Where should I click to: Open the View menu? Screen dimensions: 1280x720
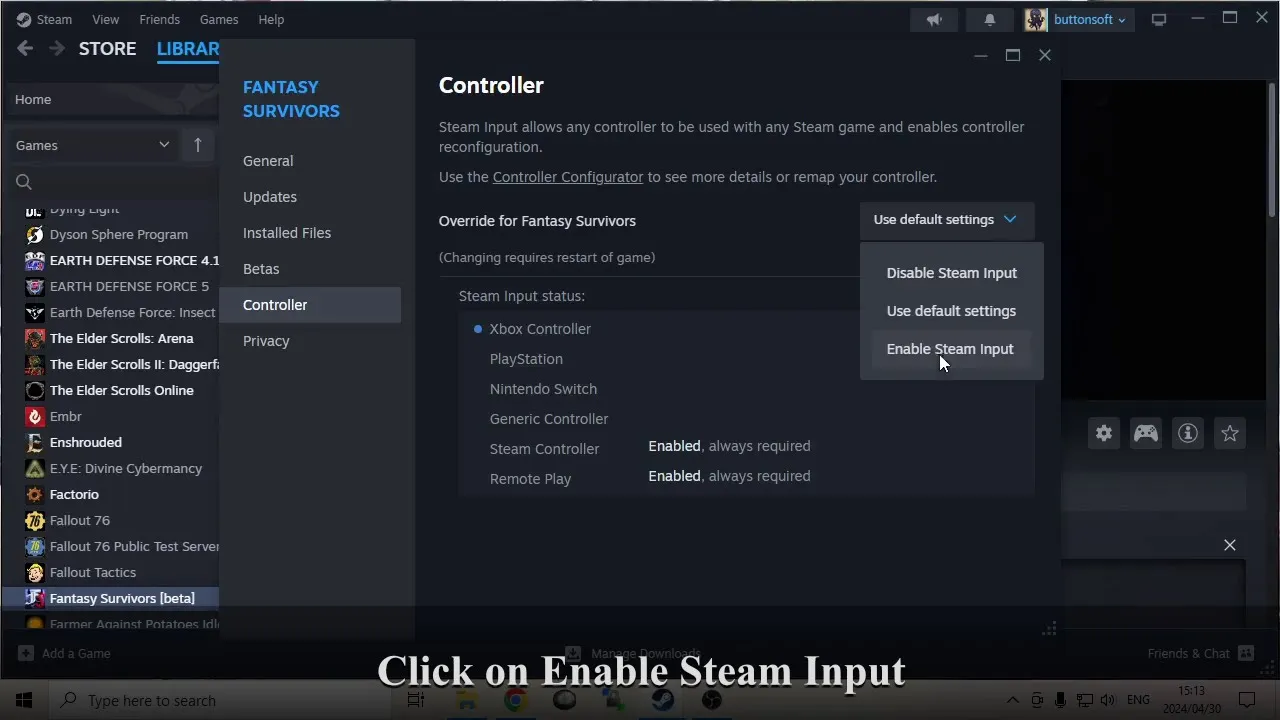(105, 19)
